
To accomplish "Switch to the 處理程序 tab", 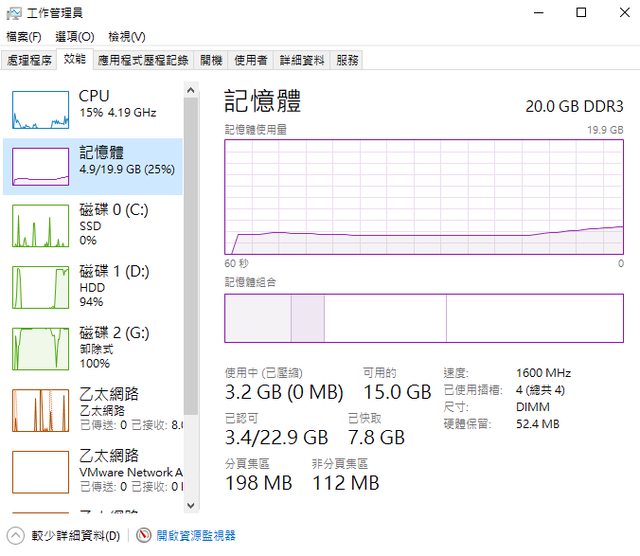I will tap(29, 60).
